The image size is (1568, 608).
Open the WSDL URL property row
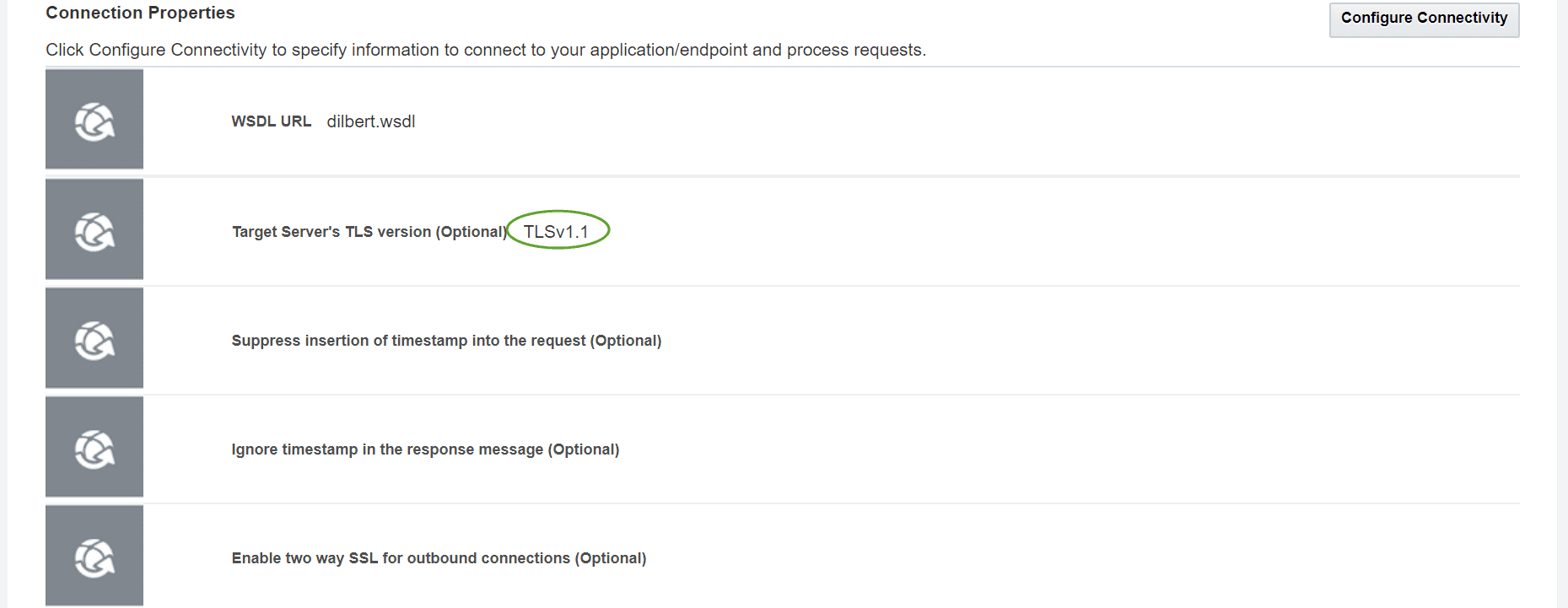point(783,120)
